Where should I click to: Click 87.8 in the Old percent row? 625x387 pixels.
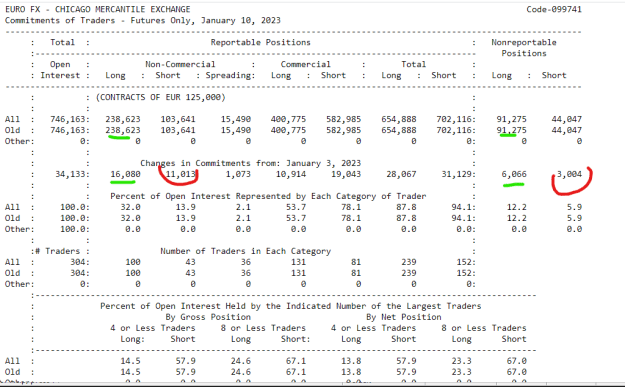406,218
